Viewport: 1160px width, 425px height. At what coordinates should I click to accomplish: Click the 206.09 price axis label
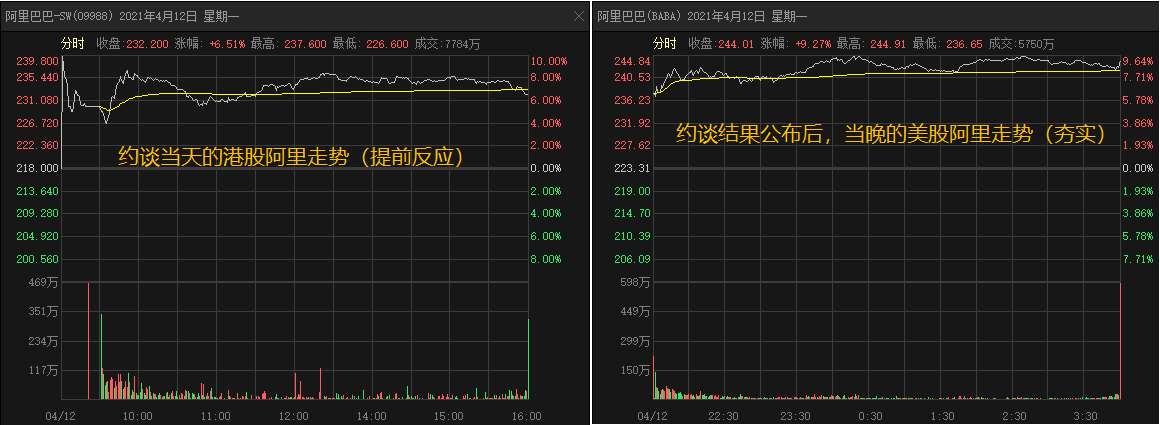point(633,259)
